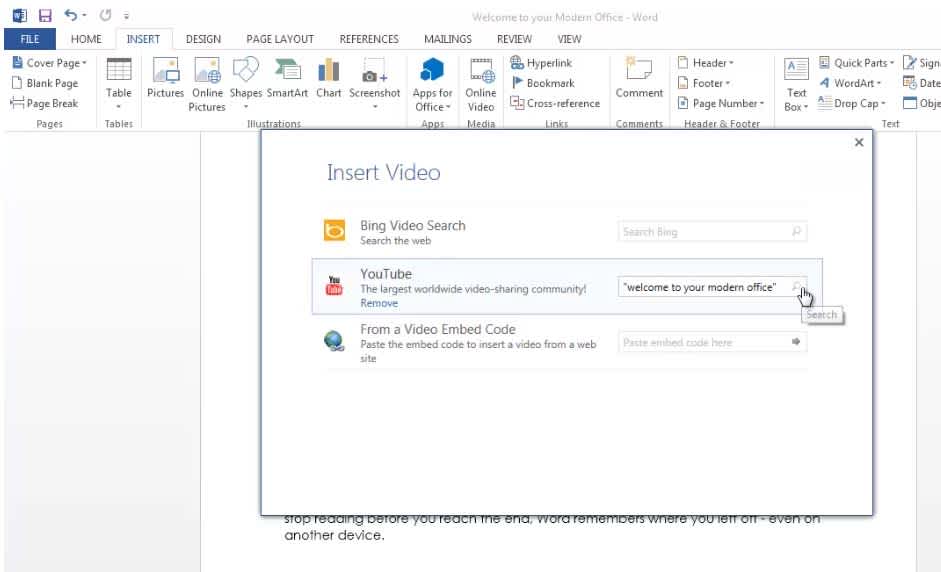Image resolution: width=941 pixels, height=572 pixels.
Task: Click the Online Video button
Action: tap(481, 84)
